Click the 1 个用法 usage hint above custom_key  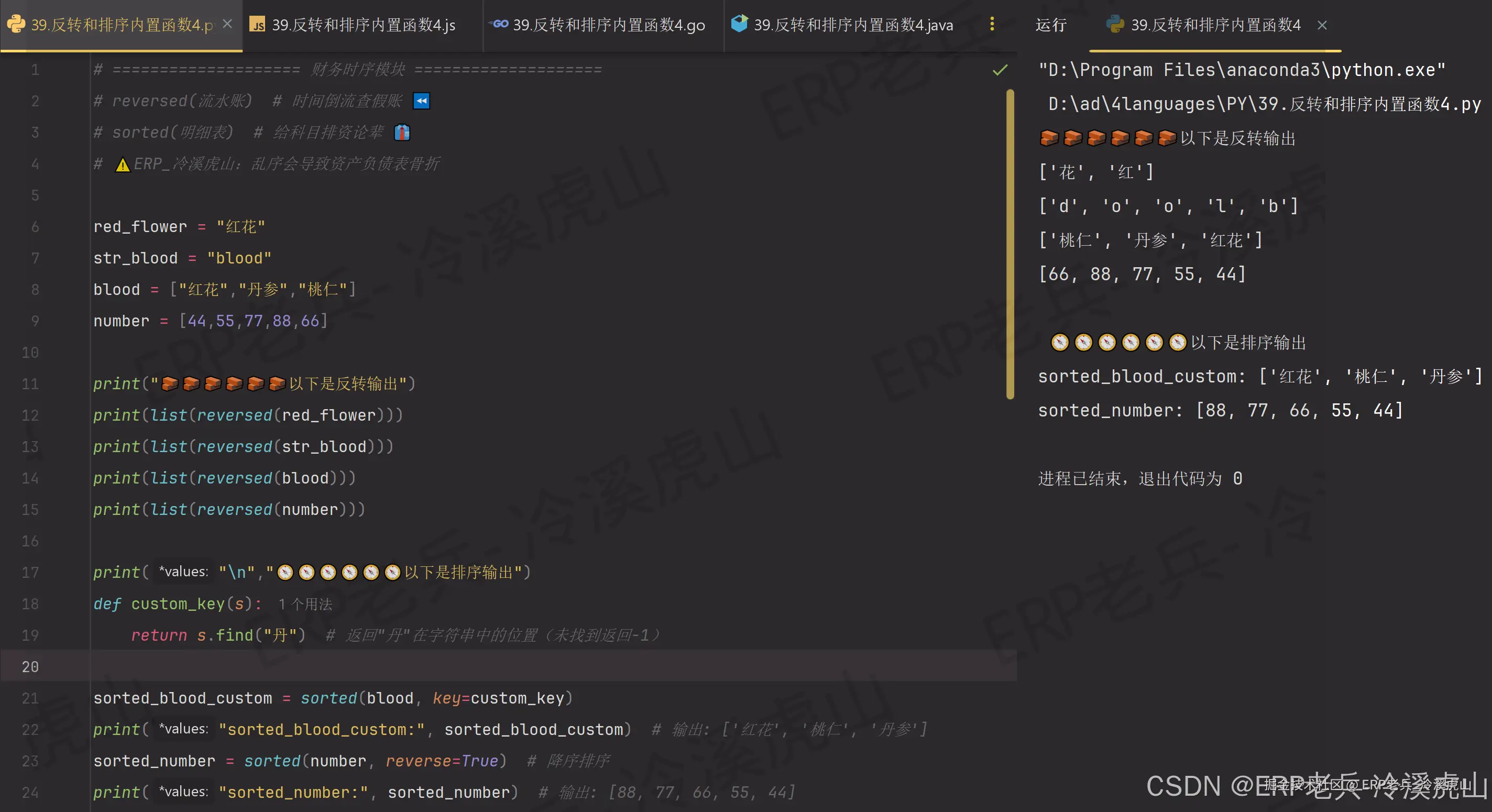(x=304, y=604)
